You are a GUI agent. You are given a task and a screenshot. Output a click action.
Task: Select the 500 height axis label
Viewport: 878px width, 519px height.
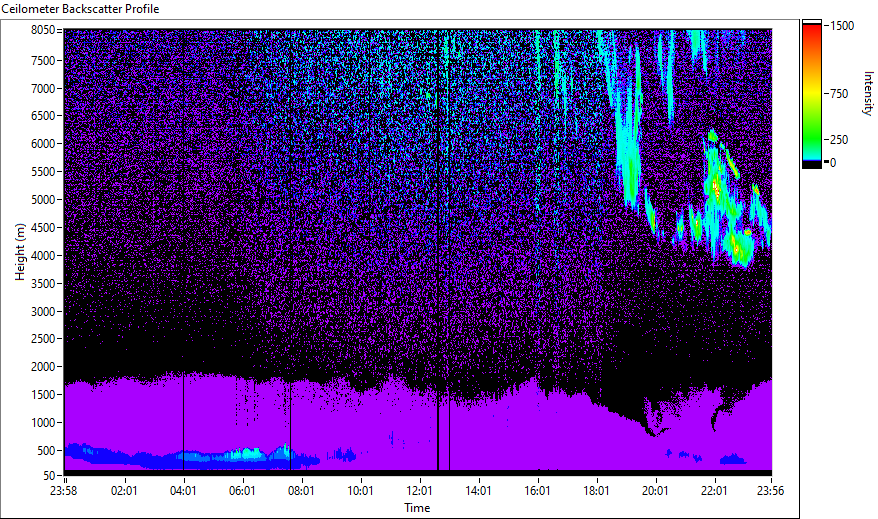[x=46, y=451]
